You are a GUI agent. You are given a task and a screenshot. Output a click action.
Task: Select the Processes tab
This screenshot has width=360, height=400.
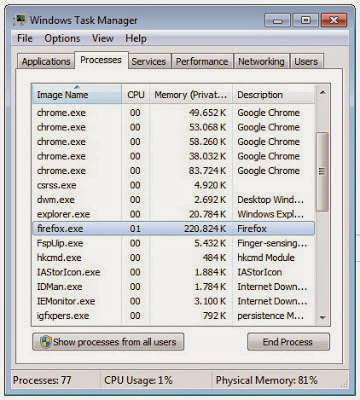click(x=101, y=60)
